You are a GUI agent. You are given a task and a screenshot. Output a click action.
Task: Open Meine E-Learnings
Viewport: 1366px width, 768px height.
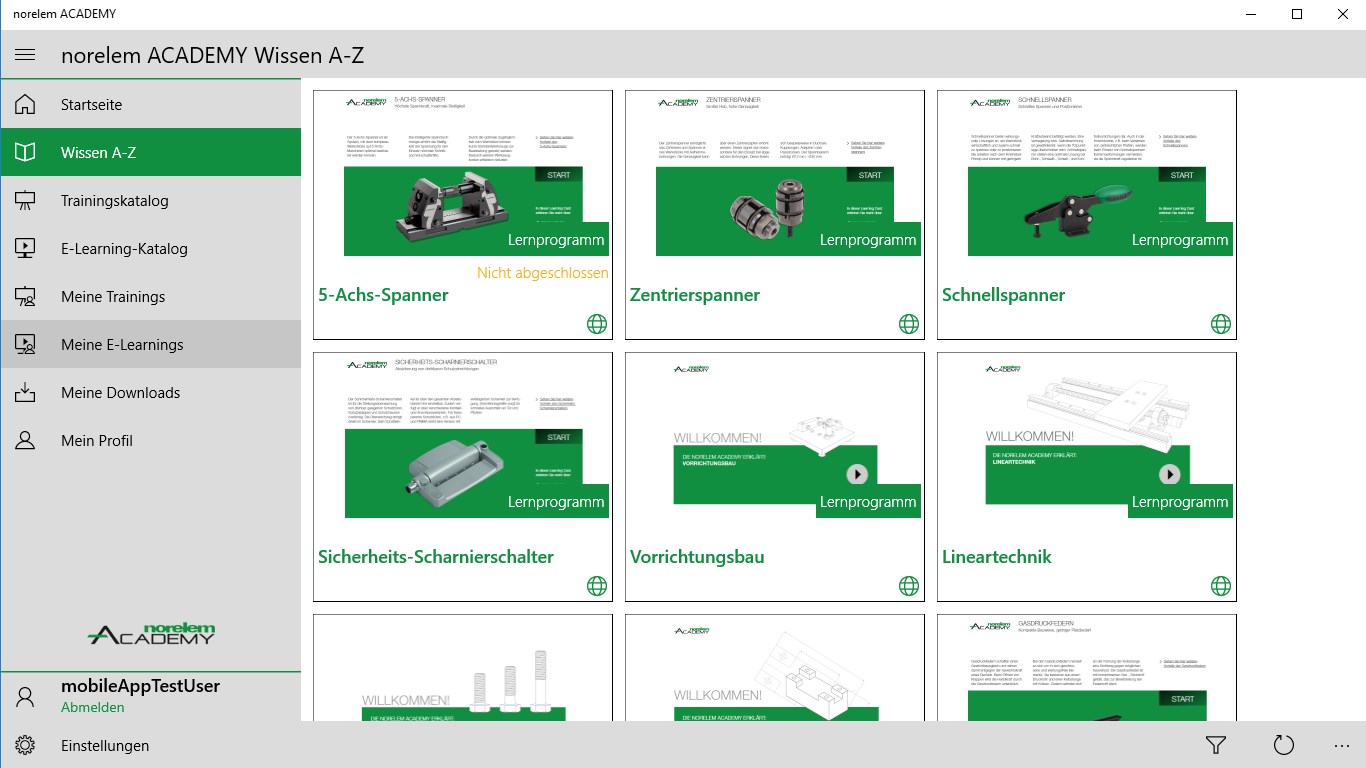(150, 344)
